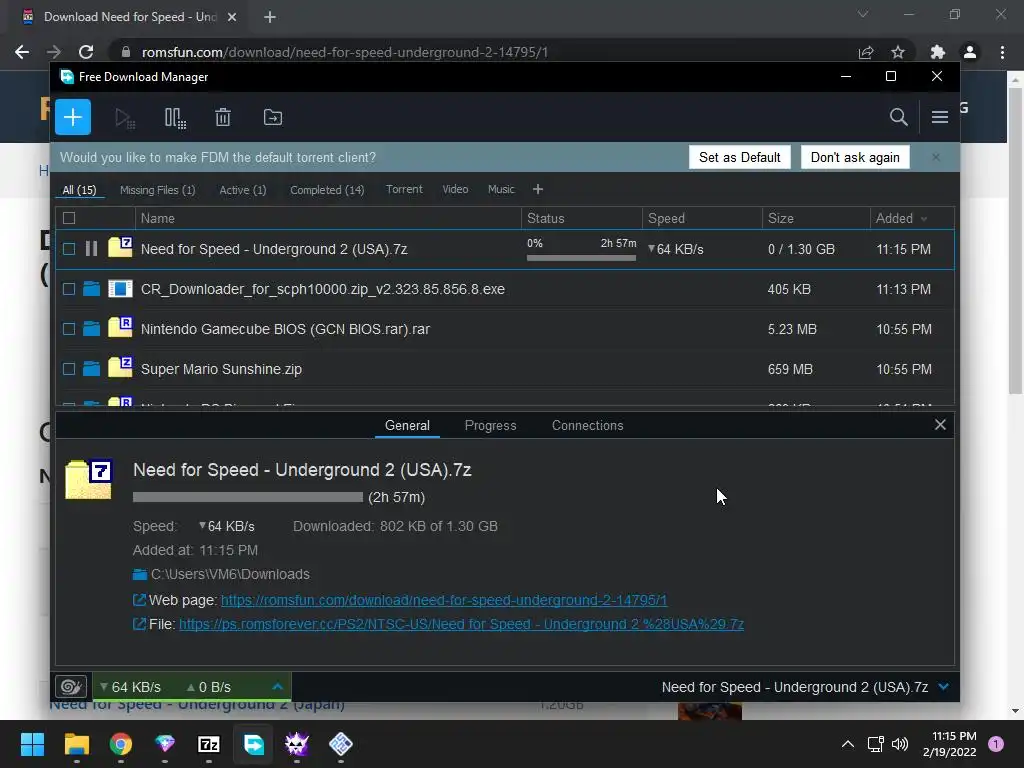Click the pause all downloads toolbar icon
This screenshot has width=1024, height=768.
(174, 118)
